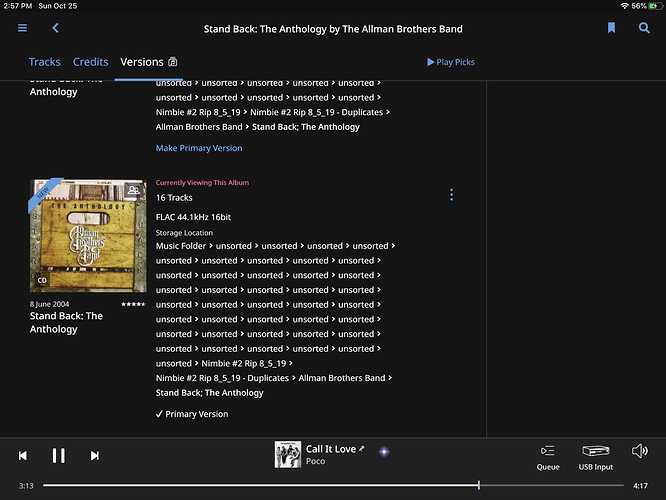Click the Primary Version checkmark label

[192, 414]
